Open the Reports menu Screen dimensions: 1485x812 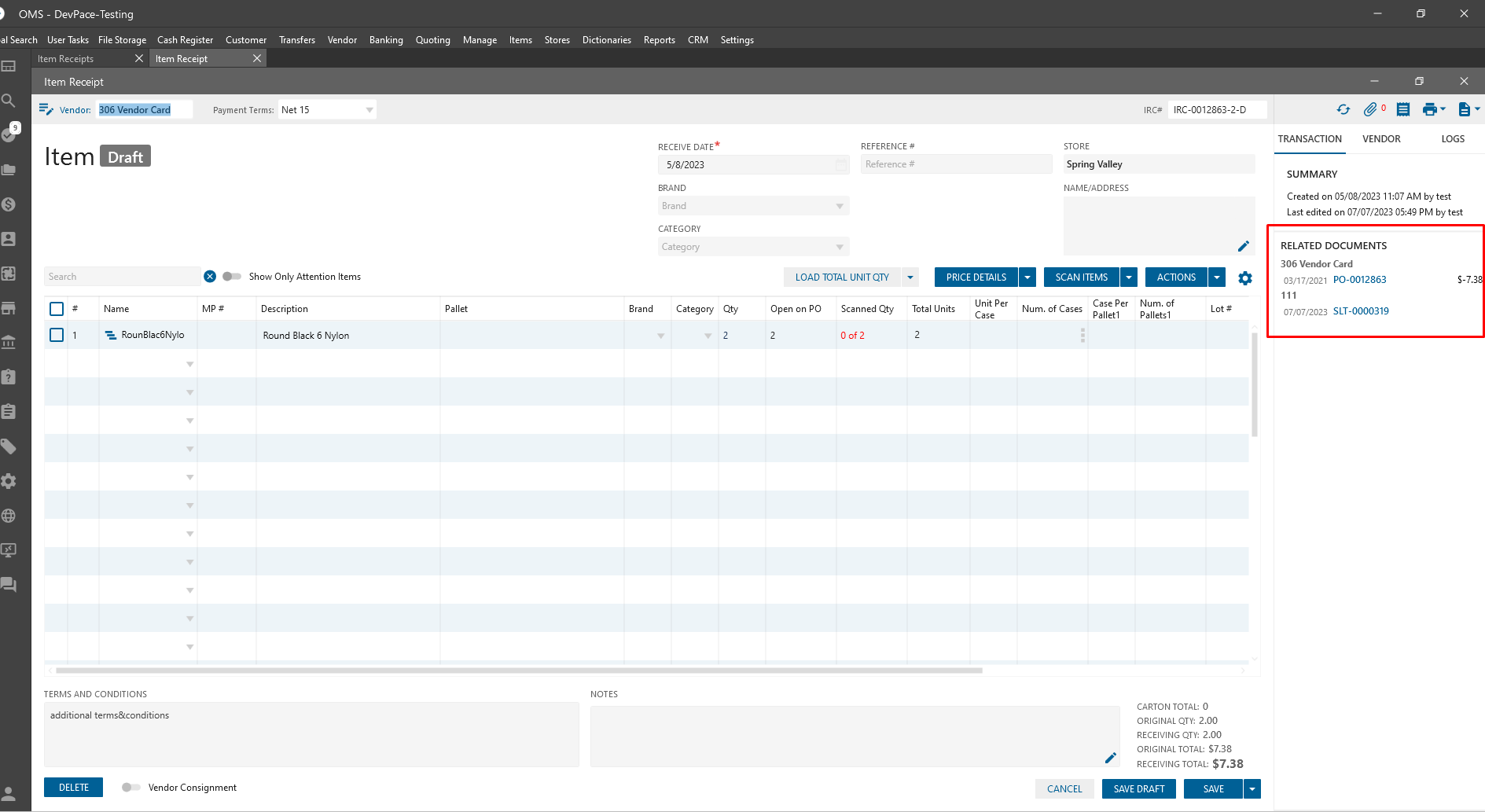click(x=659, y=40)
